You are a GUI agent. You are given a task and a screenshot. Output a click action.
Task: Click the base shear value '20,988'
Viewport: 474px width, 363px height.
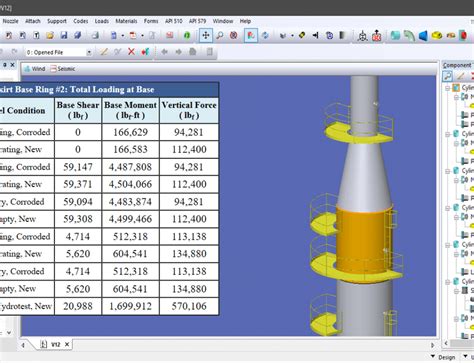[x=78, y=306]
